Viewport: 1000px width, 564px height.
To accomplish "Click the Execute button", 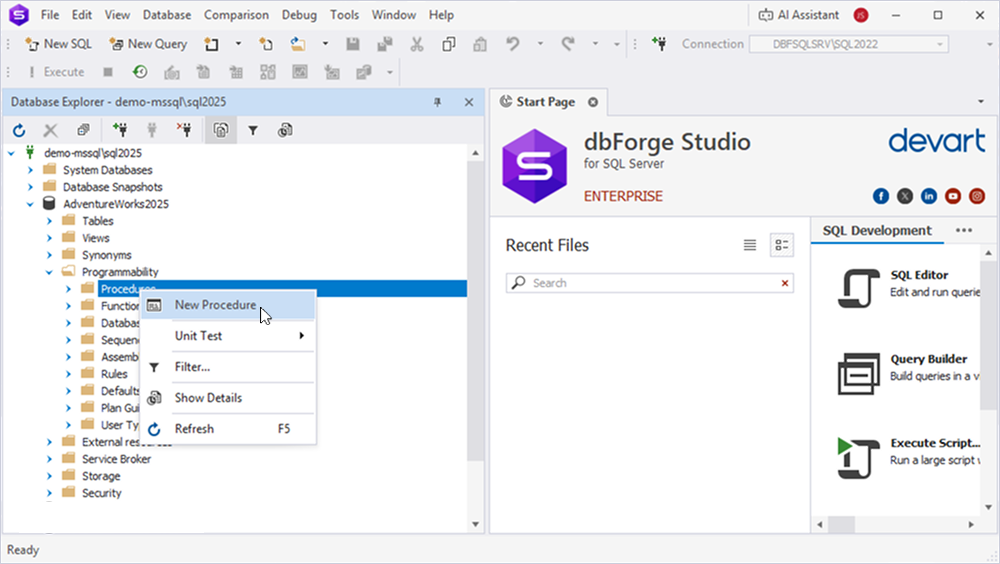I will (x=56, y=72).
